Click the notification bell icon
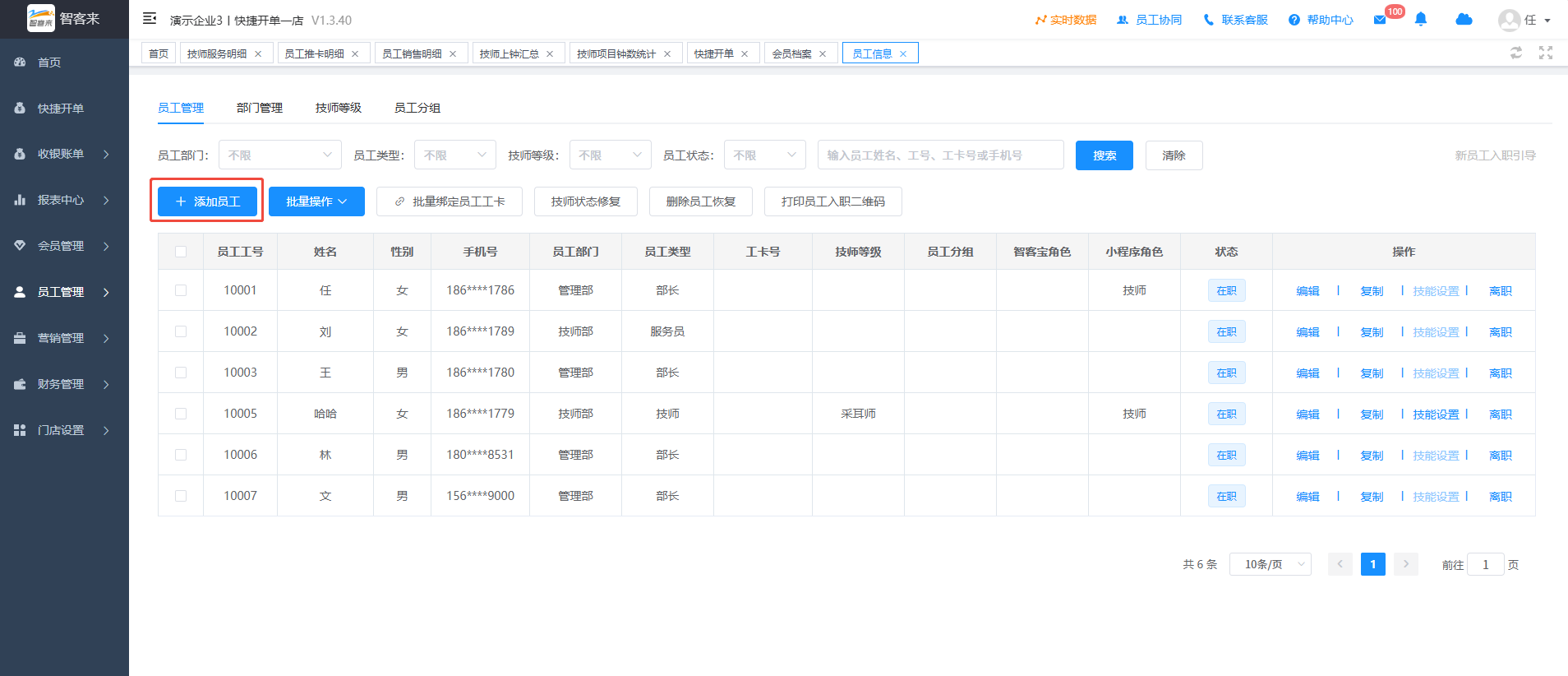Viewport: 1568px width, 676px height. click(x=1421, y=19)
